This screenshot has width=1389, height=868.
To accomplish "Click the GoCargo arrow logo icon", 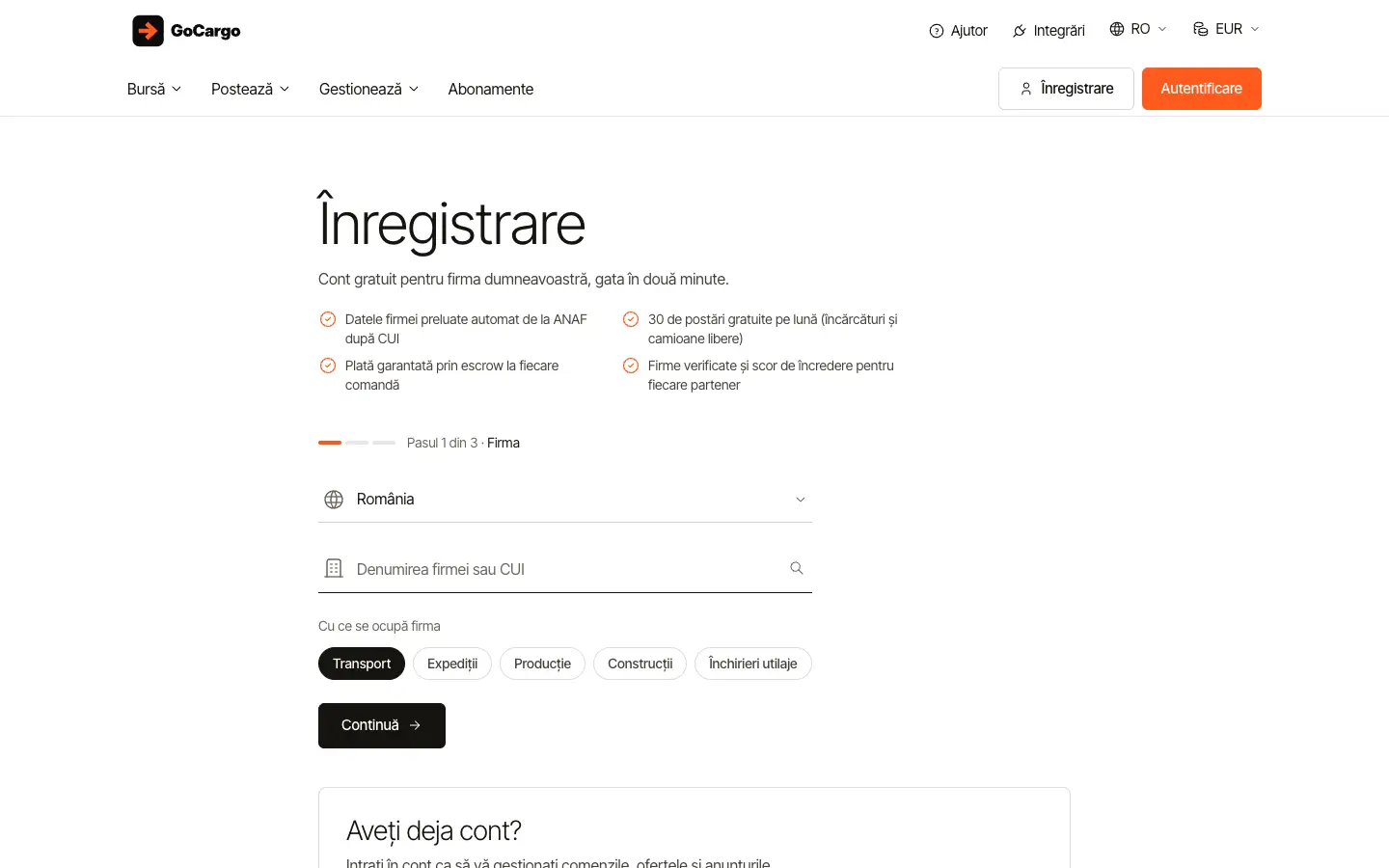I will [x=148, y=31].
